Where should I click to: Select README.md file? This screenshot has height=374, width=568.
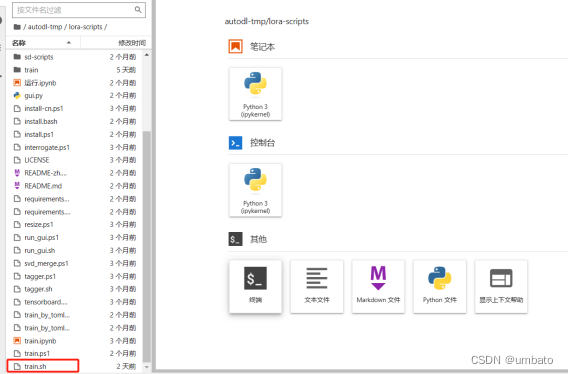75,186
